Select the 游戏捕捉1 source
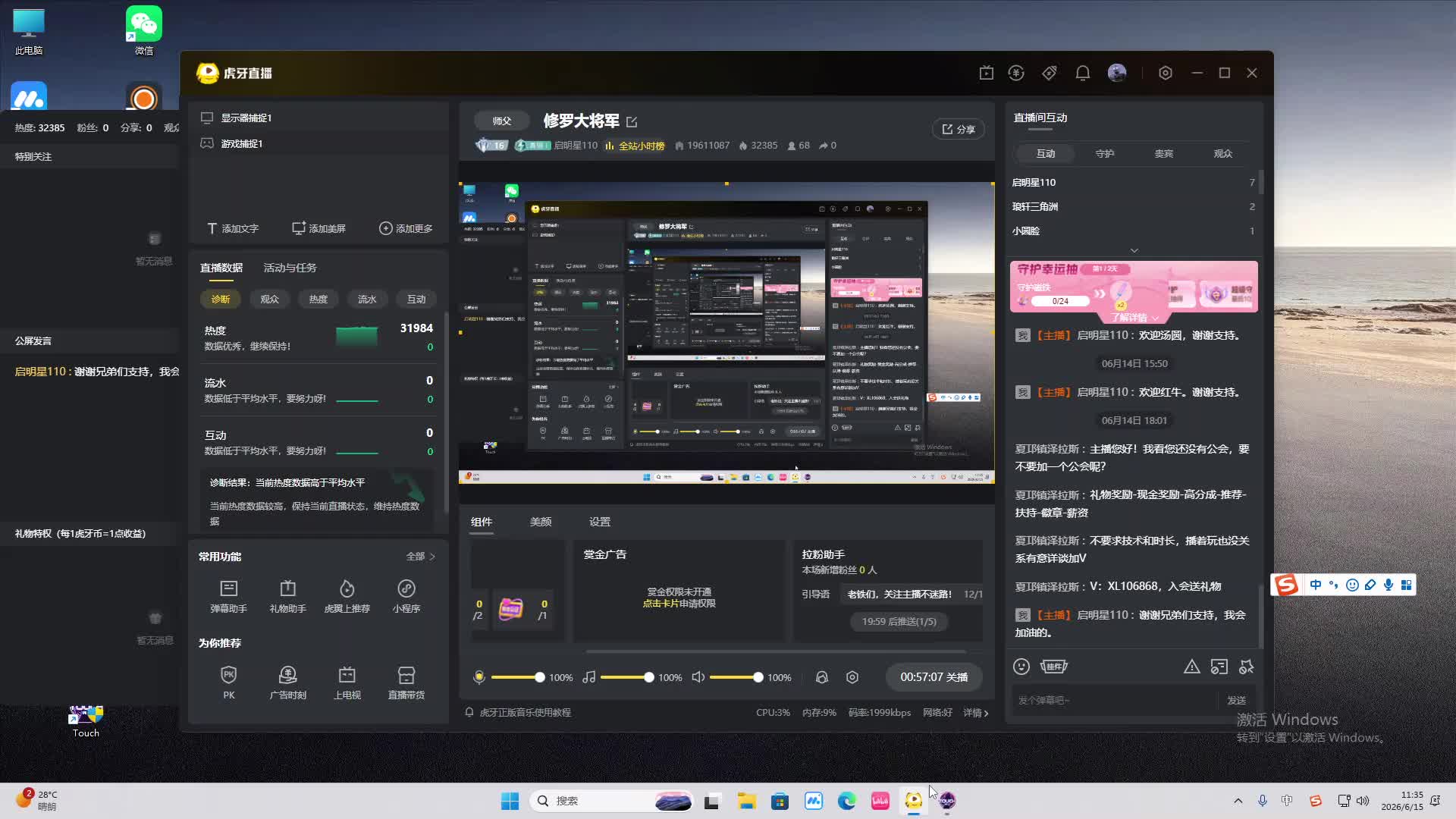The image size is (1456, 819). tap(318, 143)
